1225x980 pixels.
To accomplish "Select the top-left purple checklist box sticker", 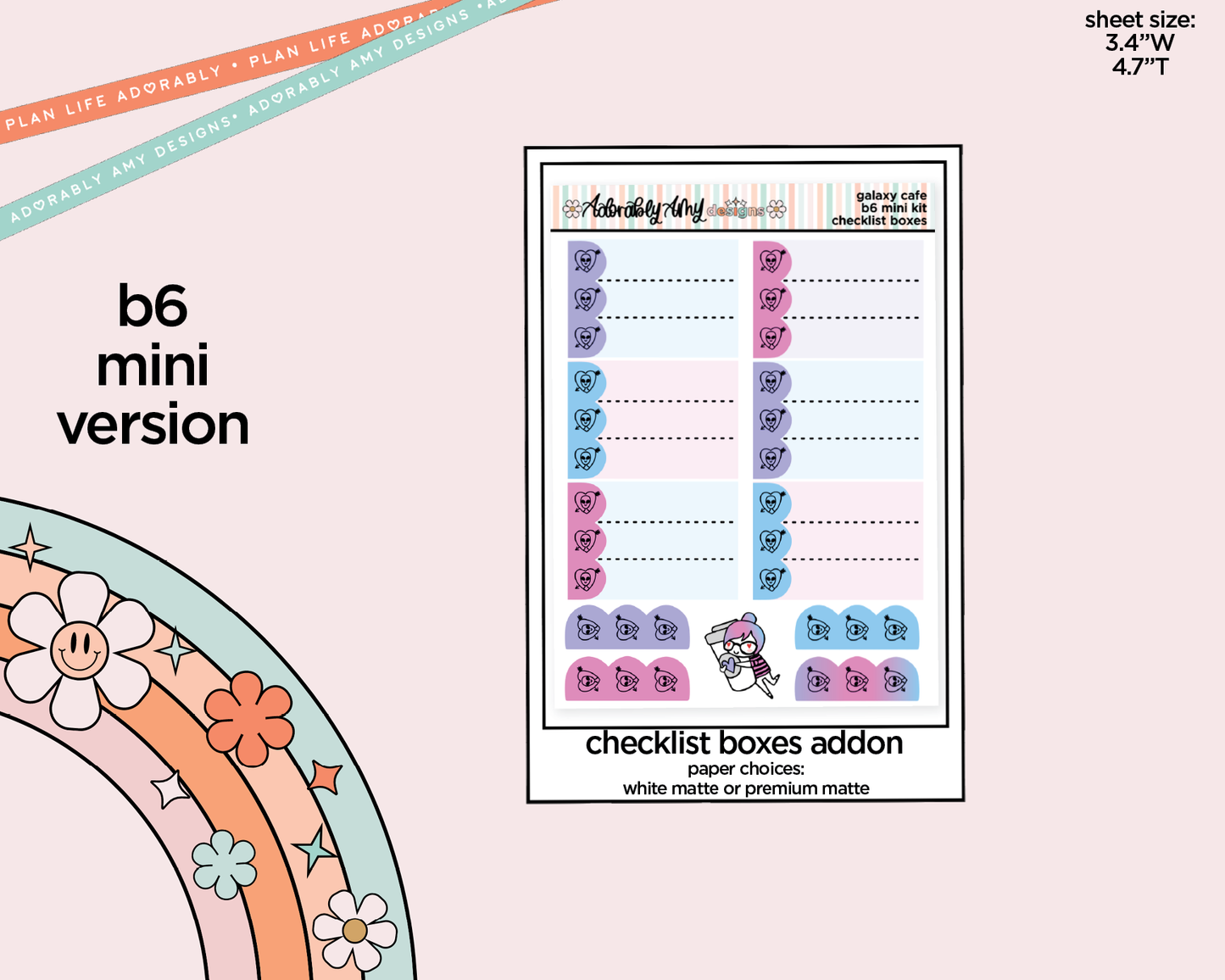I will [653, 299].
